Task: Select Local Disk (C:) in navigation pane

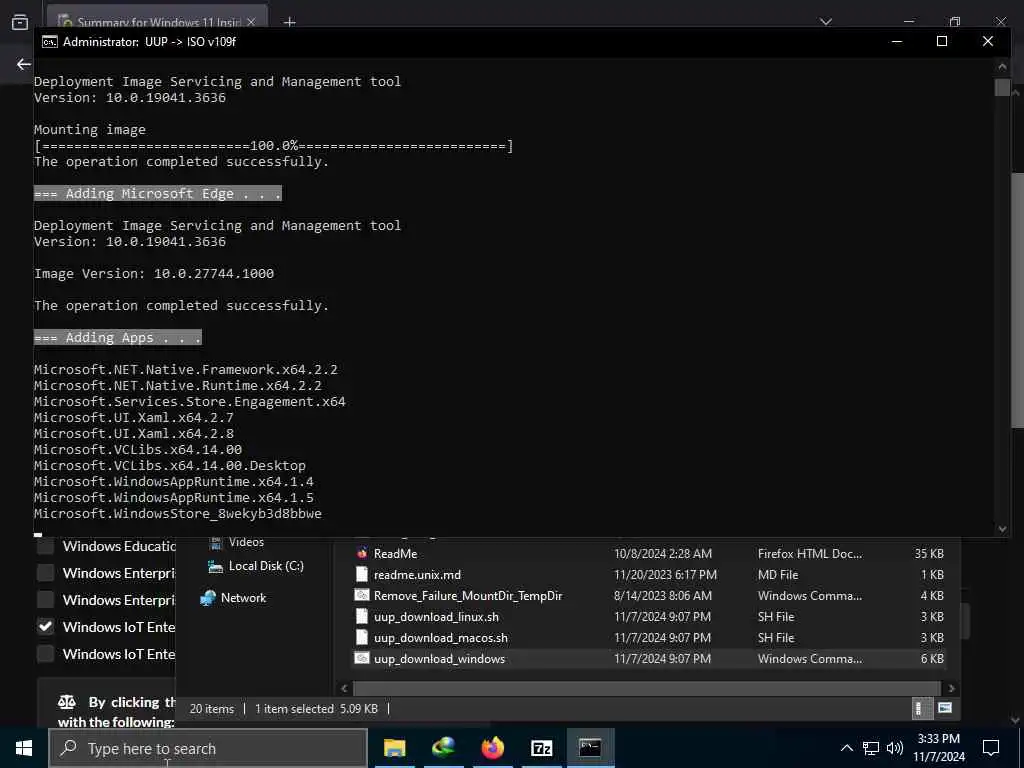Action: [266, 566]
